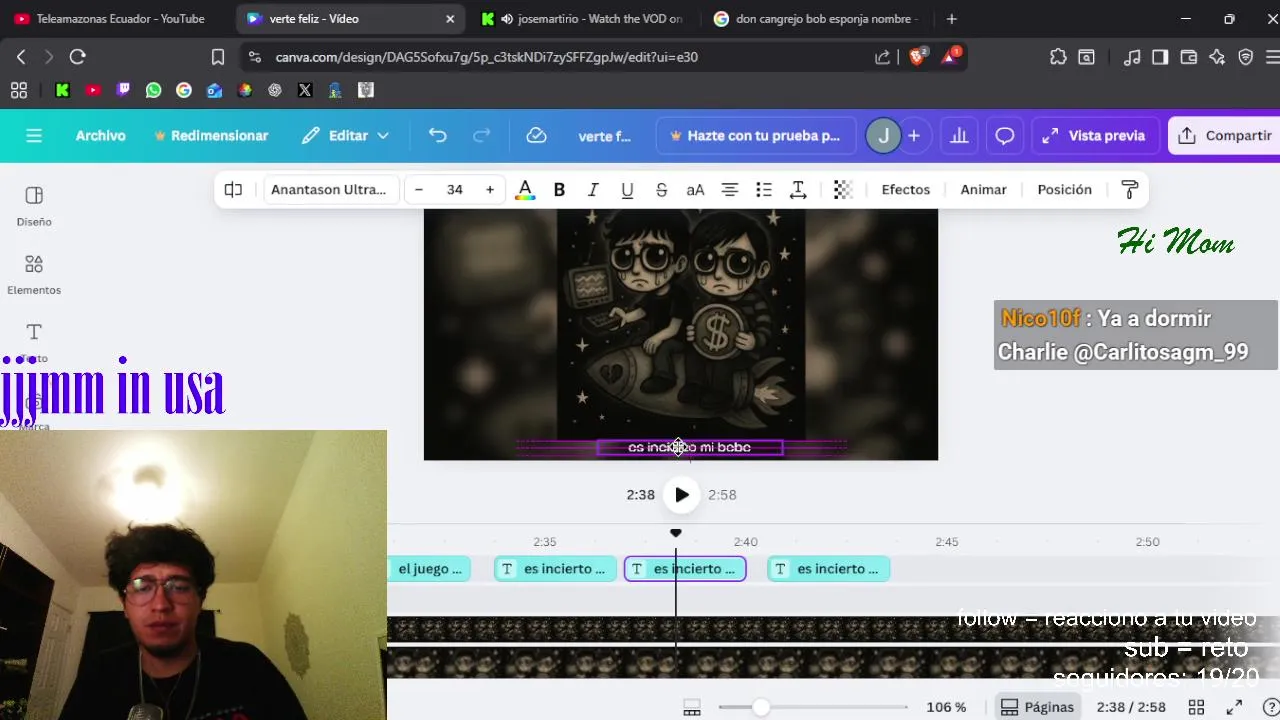Click the Compartir button
Viewport: 1280px width, 720px height.
(1225, 136)
